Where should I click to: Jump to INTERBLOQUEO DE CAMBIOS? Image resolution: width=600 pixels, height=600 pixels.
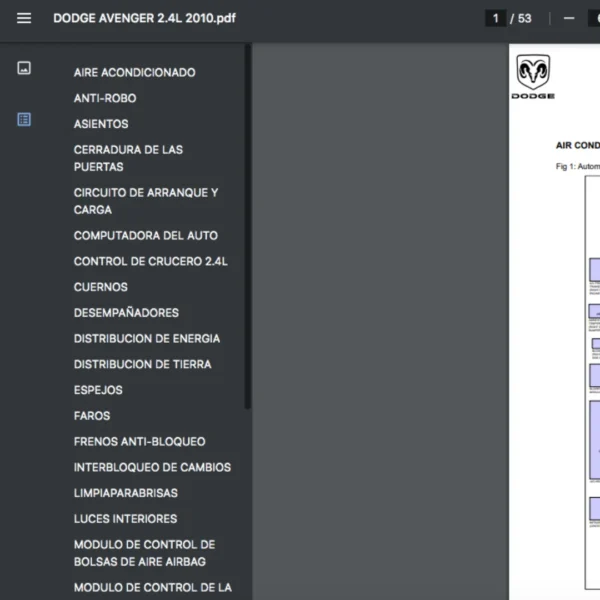tap(152, 467)
